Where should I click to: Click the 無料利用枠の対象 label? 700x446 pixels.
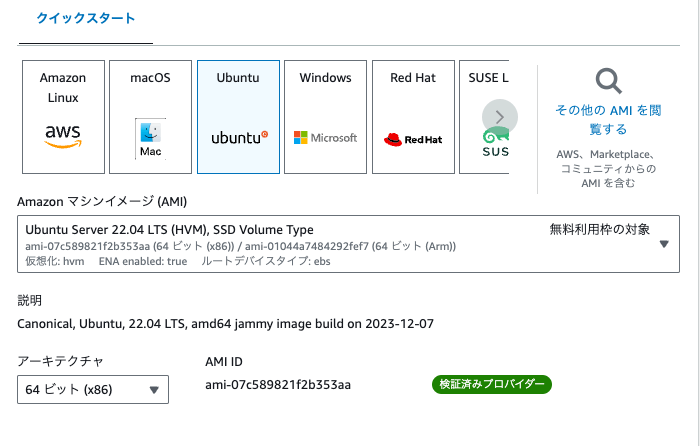[600, 229]
